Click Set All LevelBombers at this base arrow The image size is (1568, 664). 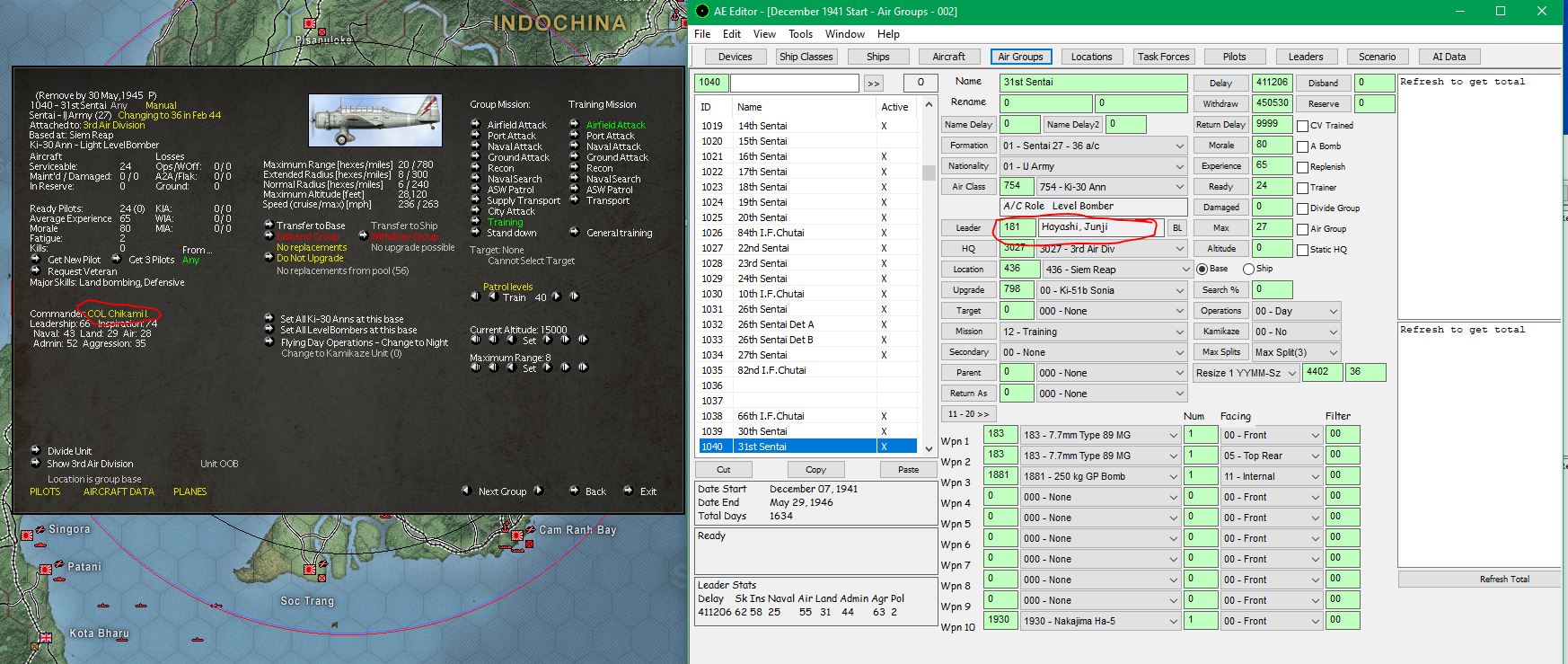pos(269,330)
